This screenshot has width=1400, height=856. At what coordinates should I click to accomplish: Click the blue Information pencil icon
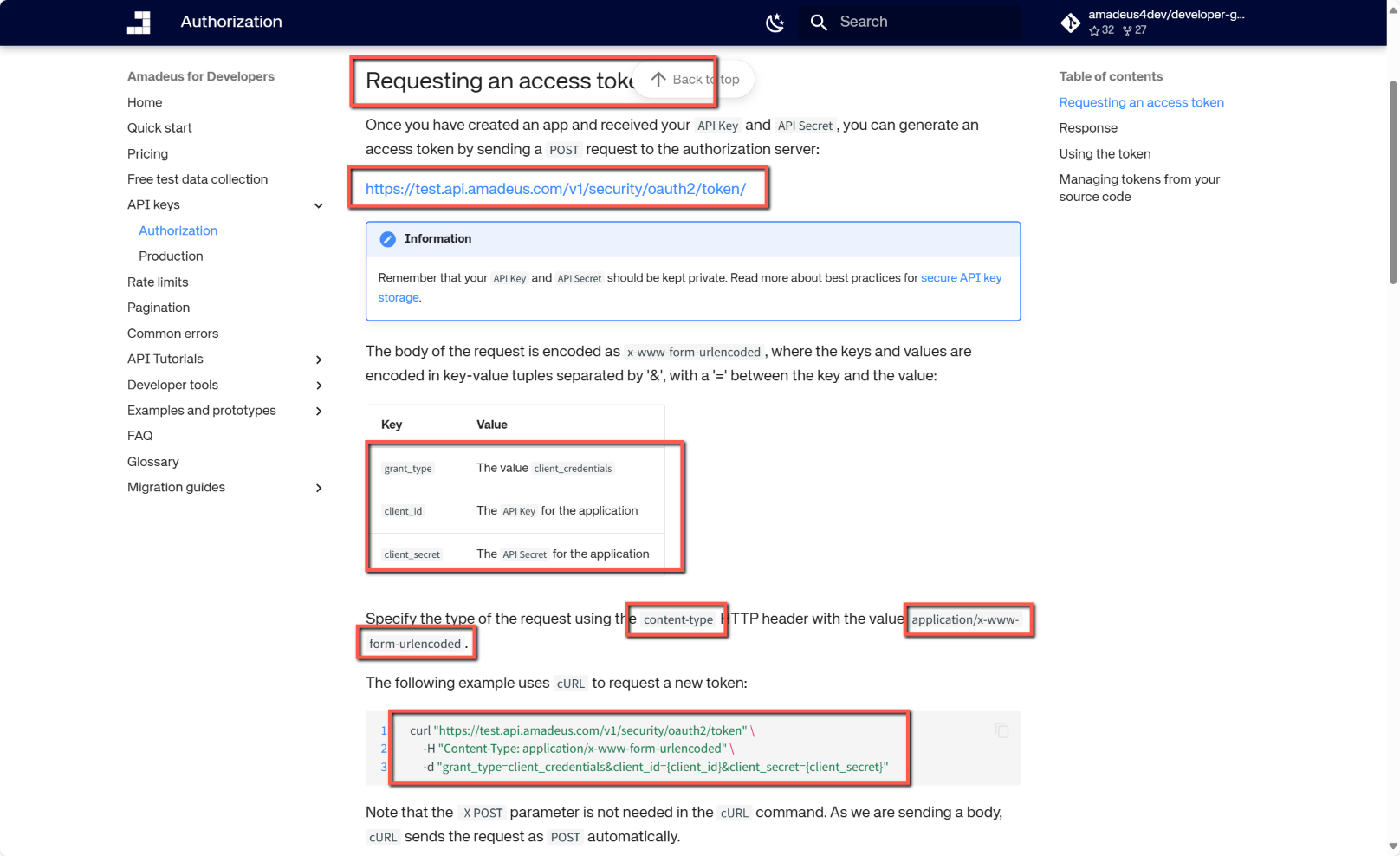[388, 239]
